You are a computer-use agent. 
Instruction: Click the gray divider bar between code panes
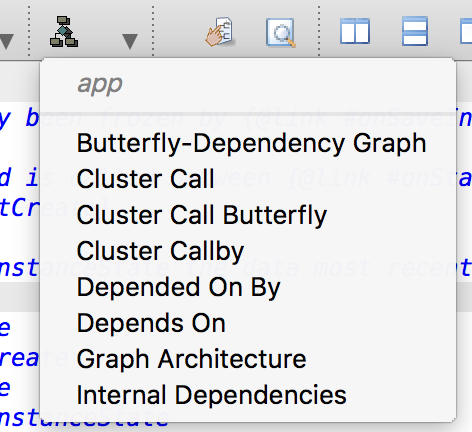20,297
